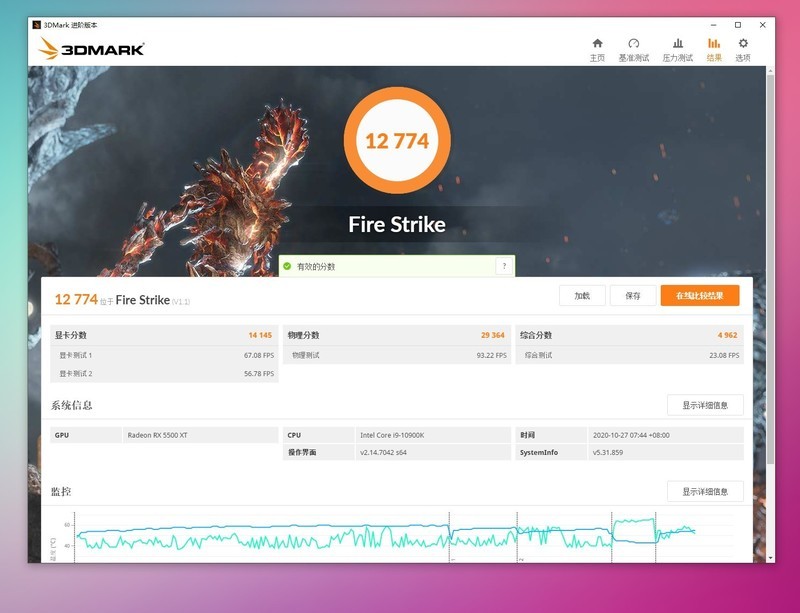Open the Benchmarks tab (基准测试)
Image resolution: width=800 pixels, height=613 pixels.
(x=634, y=50)
